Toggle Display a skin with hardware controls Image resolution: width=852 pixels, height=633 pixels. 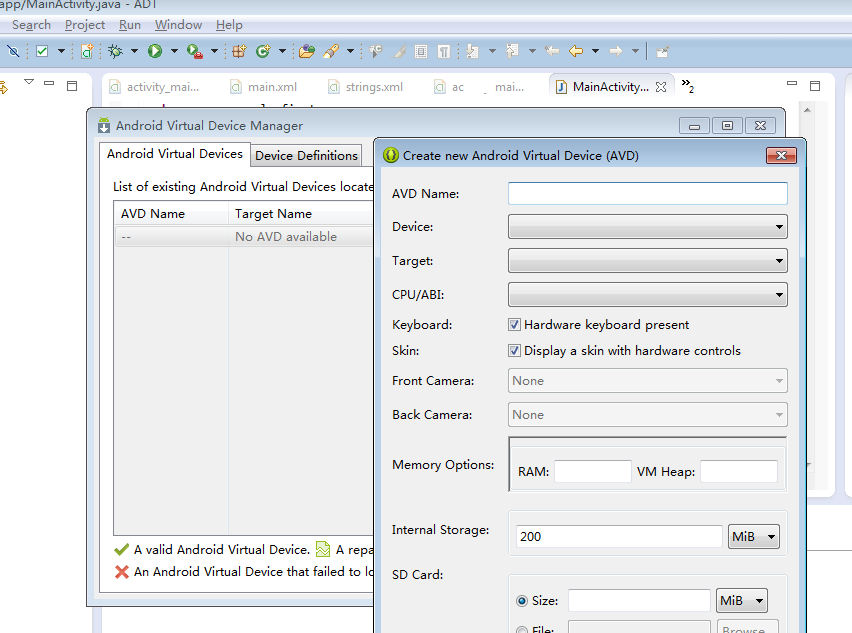pos(514,350)
